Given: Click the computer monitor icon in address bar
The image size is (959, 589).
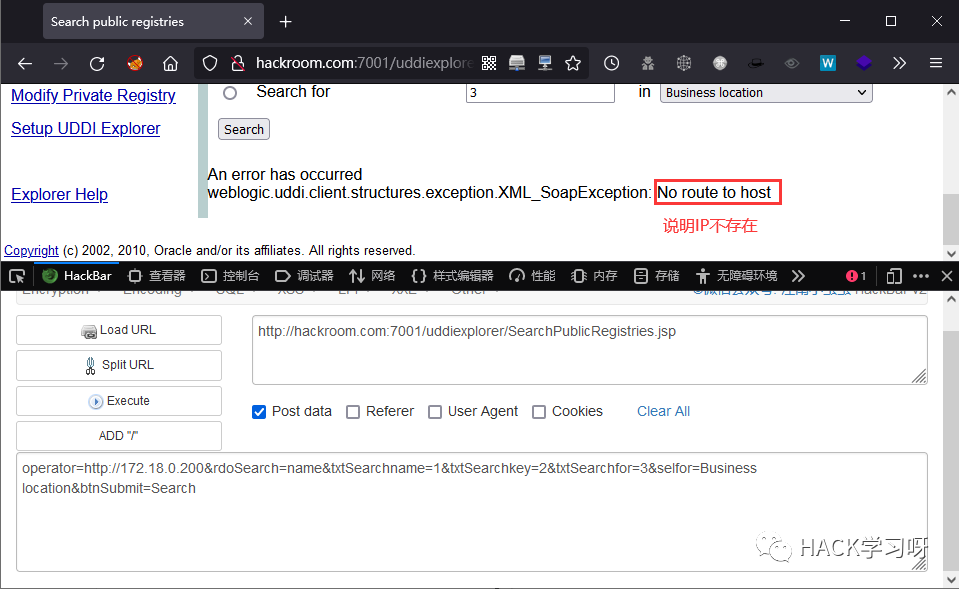Looking at the screenshot, I should [545, 63].
